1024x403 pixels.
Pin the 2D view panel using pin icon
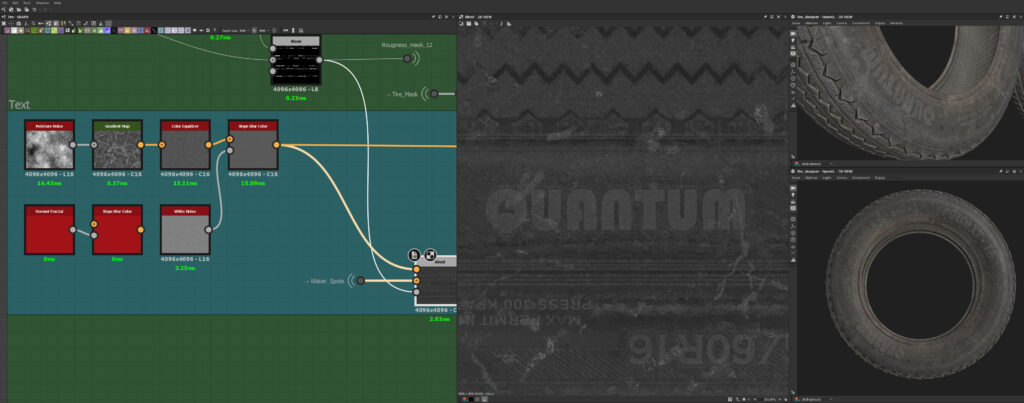(x=765, y=16)
